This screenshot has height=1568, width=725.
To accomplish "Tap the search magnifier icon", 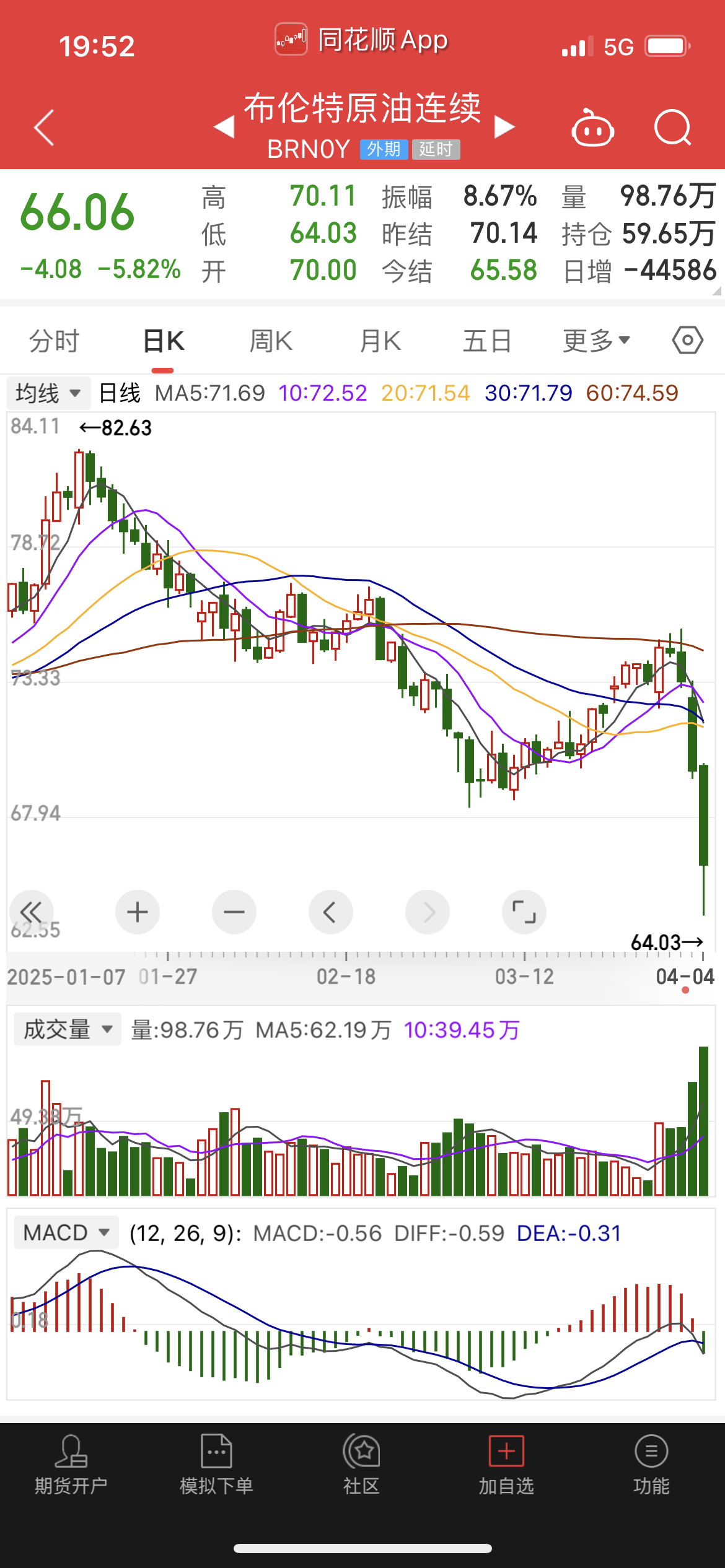I will pos(672,128).
